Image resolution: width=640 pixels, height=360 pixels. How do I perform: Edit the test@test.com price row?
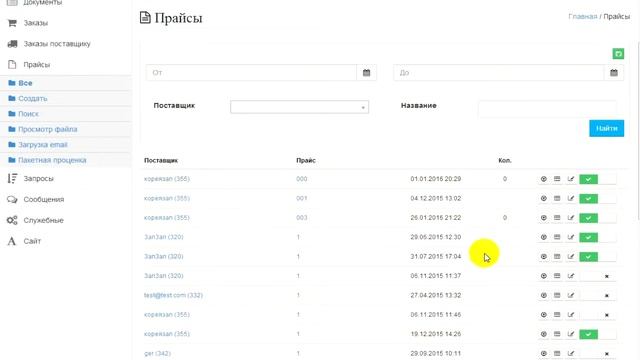point(571,295)
